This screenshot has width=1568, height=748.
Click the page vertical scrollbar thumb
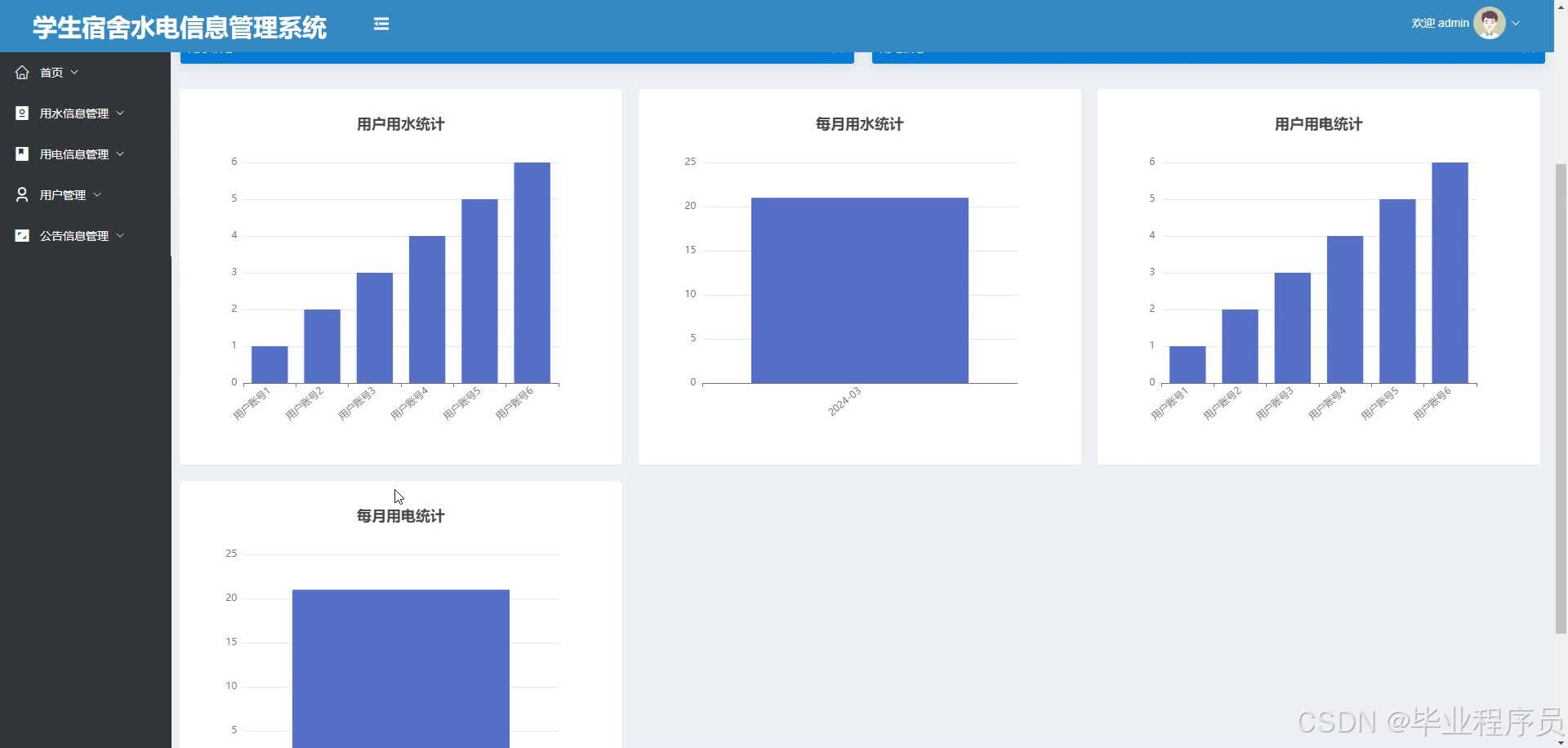[1561, 398]
